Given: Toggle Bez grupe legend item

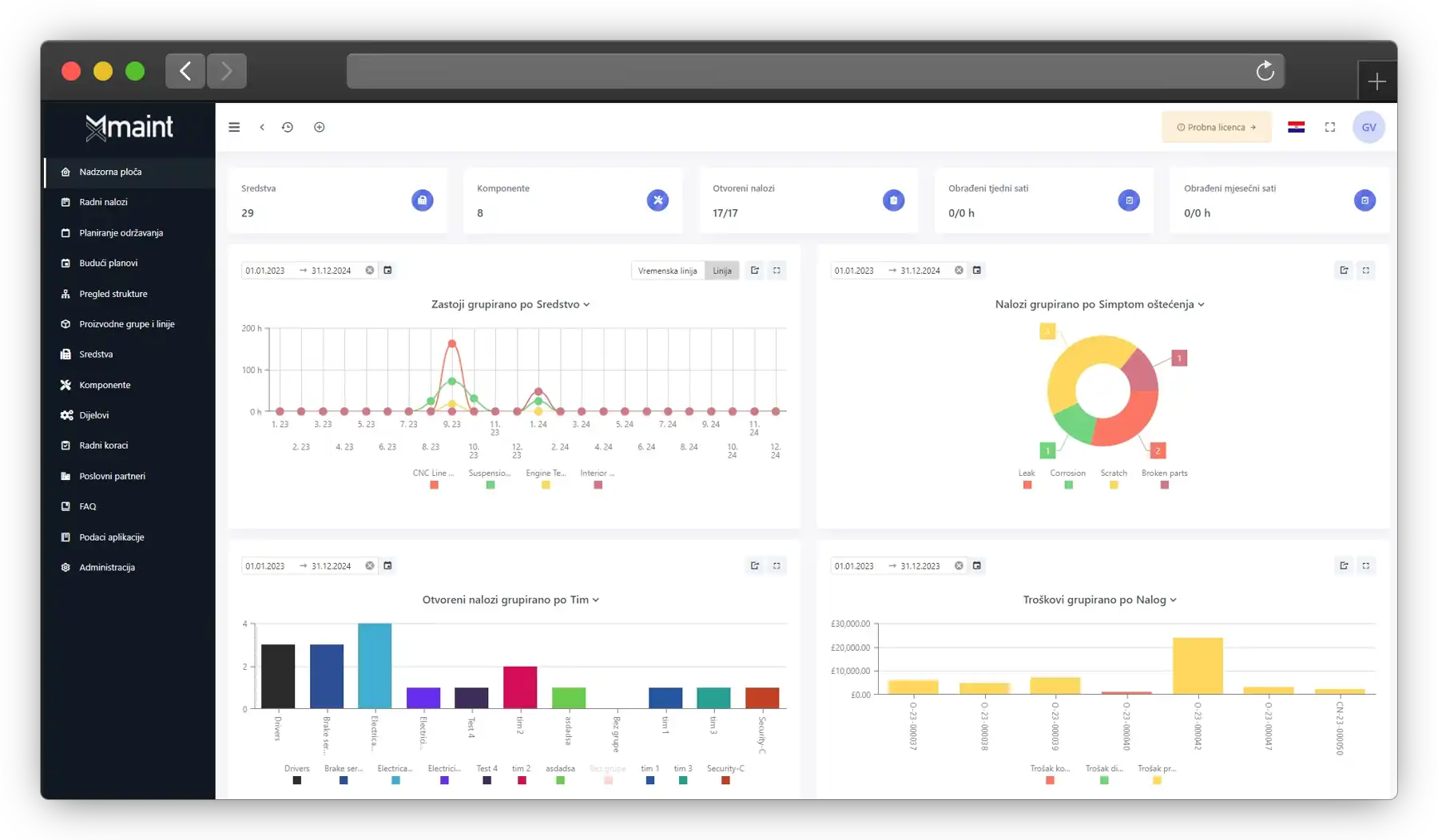Looking at the screenshot, I should 608,775.
